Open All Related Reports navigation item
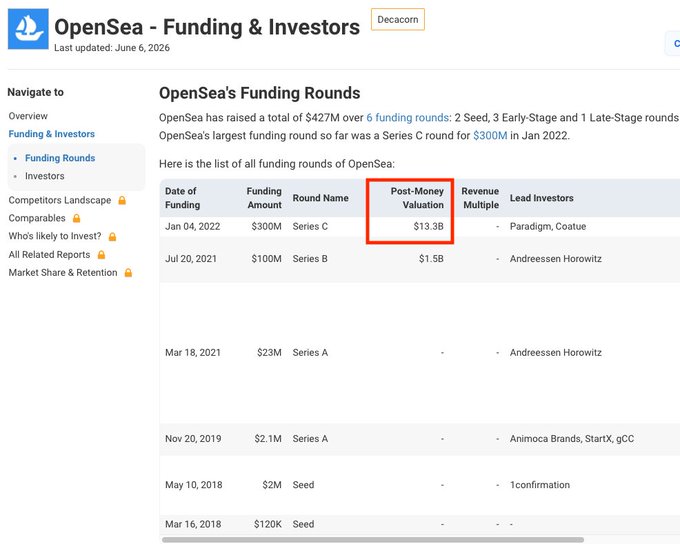 point(49,255)
